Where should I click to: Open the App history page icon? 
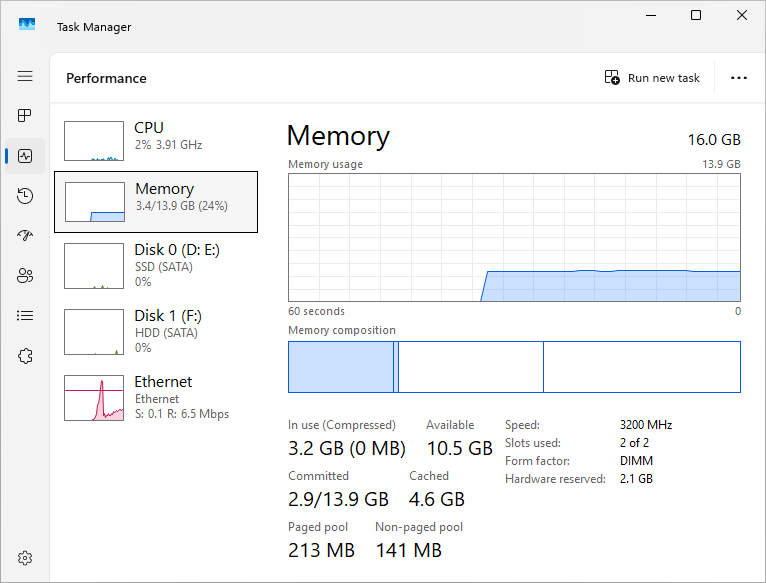click(25, 195)
